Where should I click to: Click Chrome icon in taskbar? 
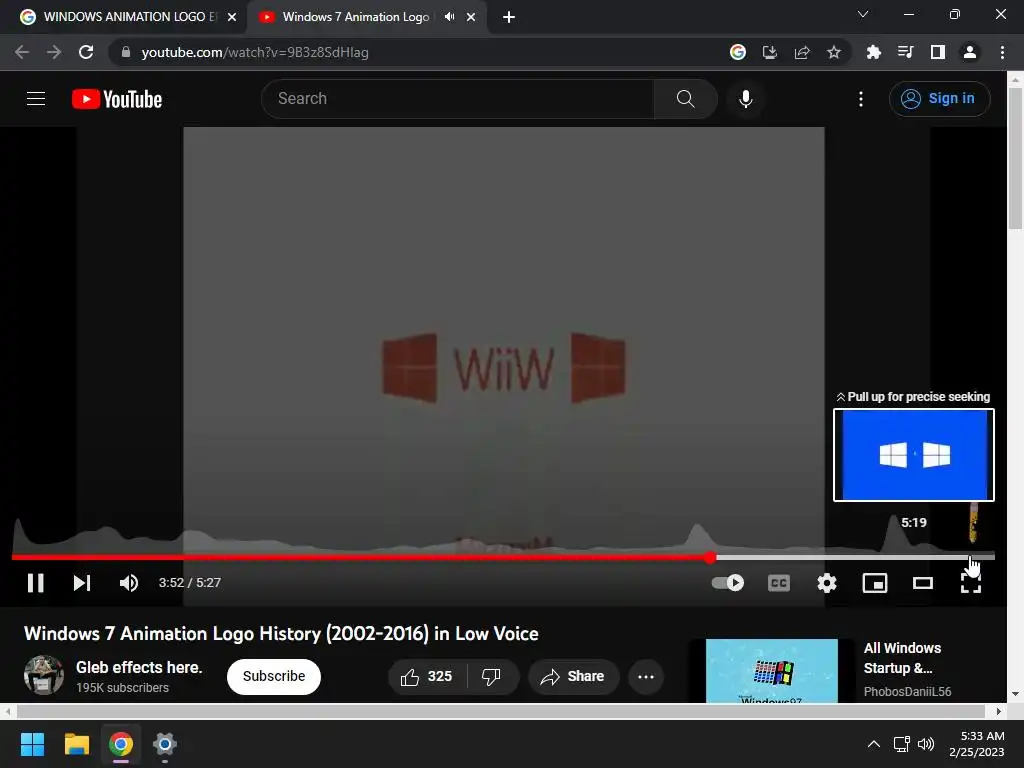click(x=121, y=744)
